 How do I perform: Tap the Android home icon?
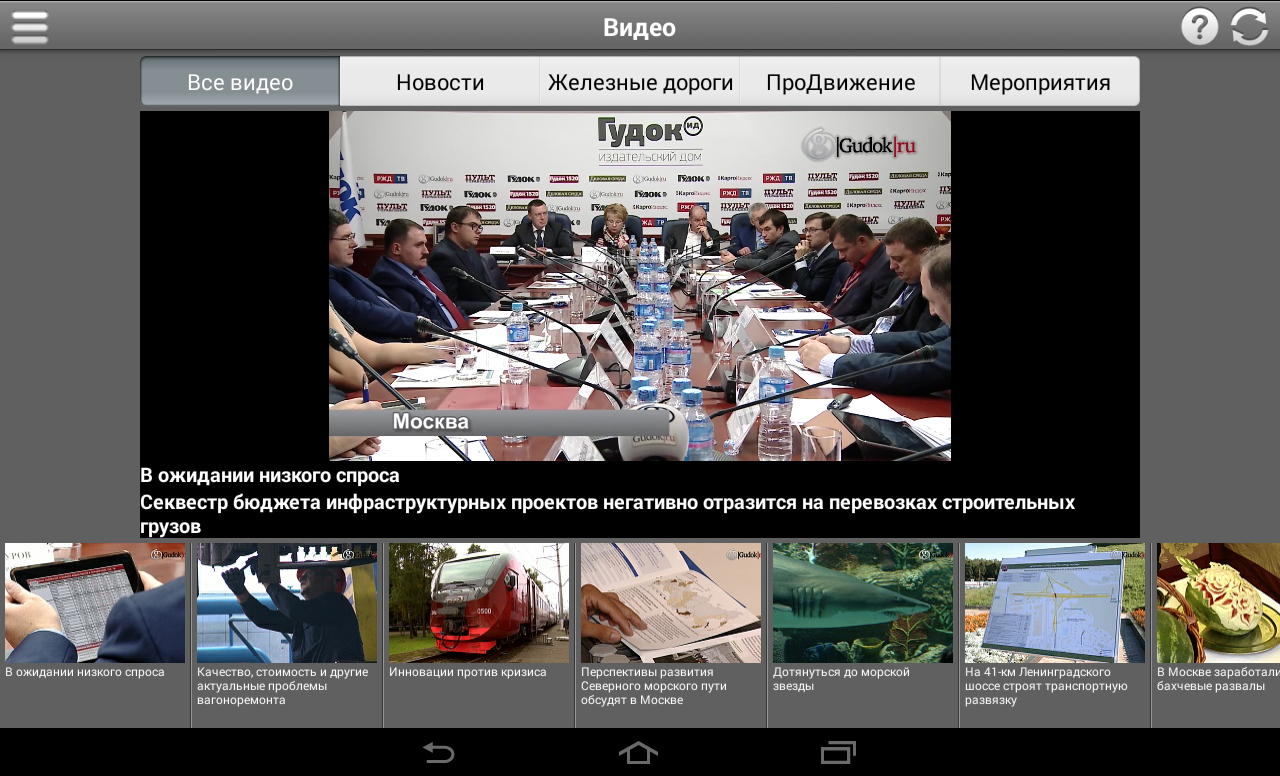click(x=638, y=752)
